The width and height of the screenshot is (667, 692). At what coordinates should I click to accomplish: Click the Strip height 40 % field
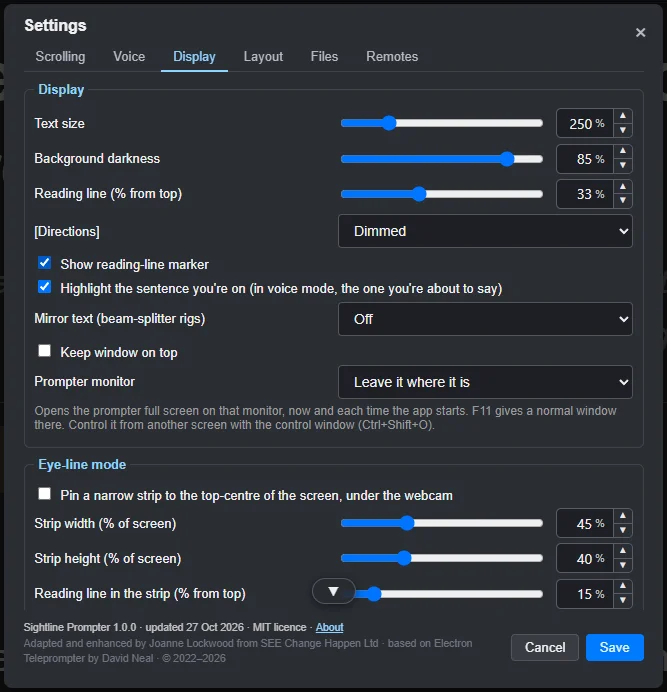(x=585, y=558)
